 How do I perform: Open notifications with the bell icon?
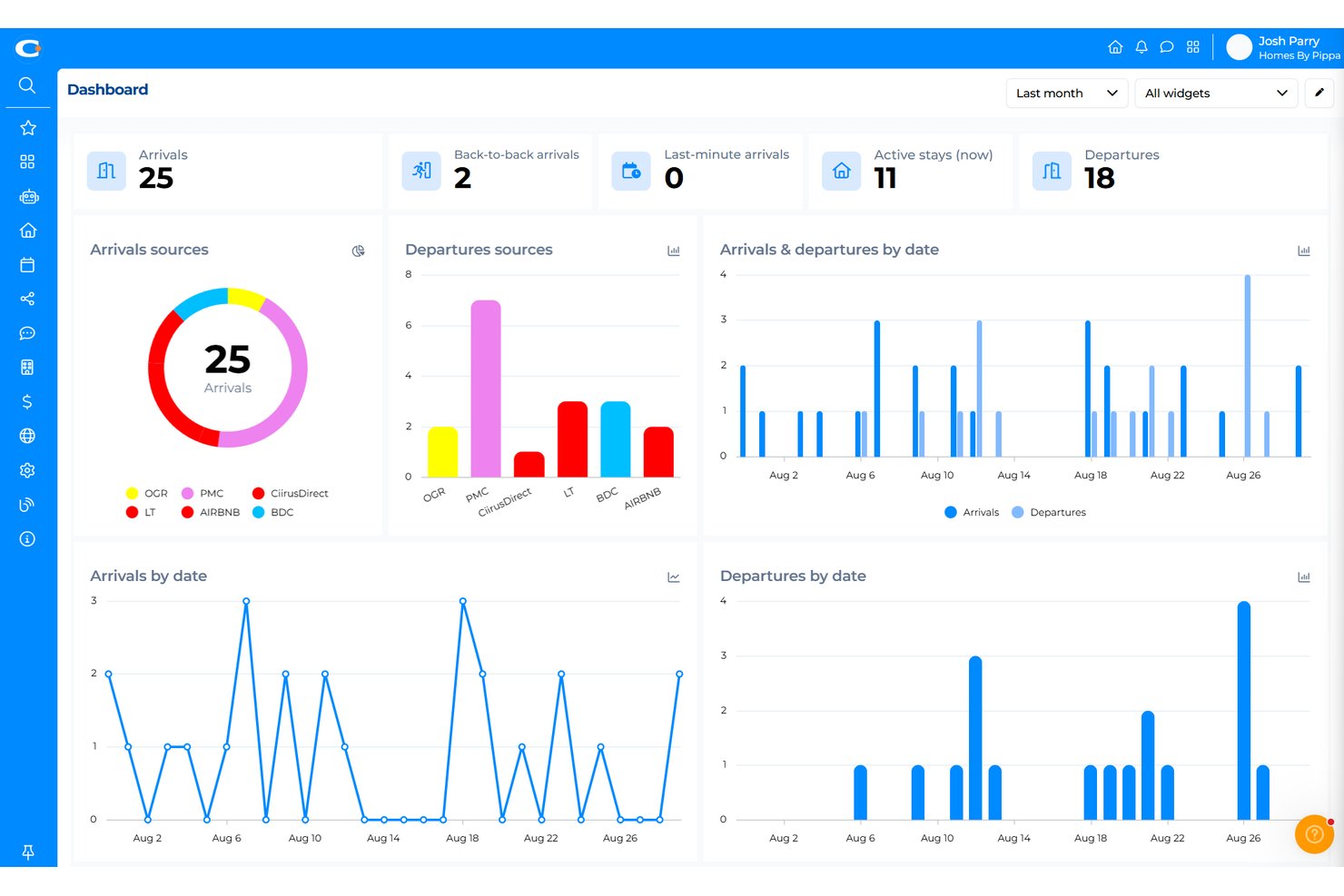pyautogui.click(x=1141, y=47)
